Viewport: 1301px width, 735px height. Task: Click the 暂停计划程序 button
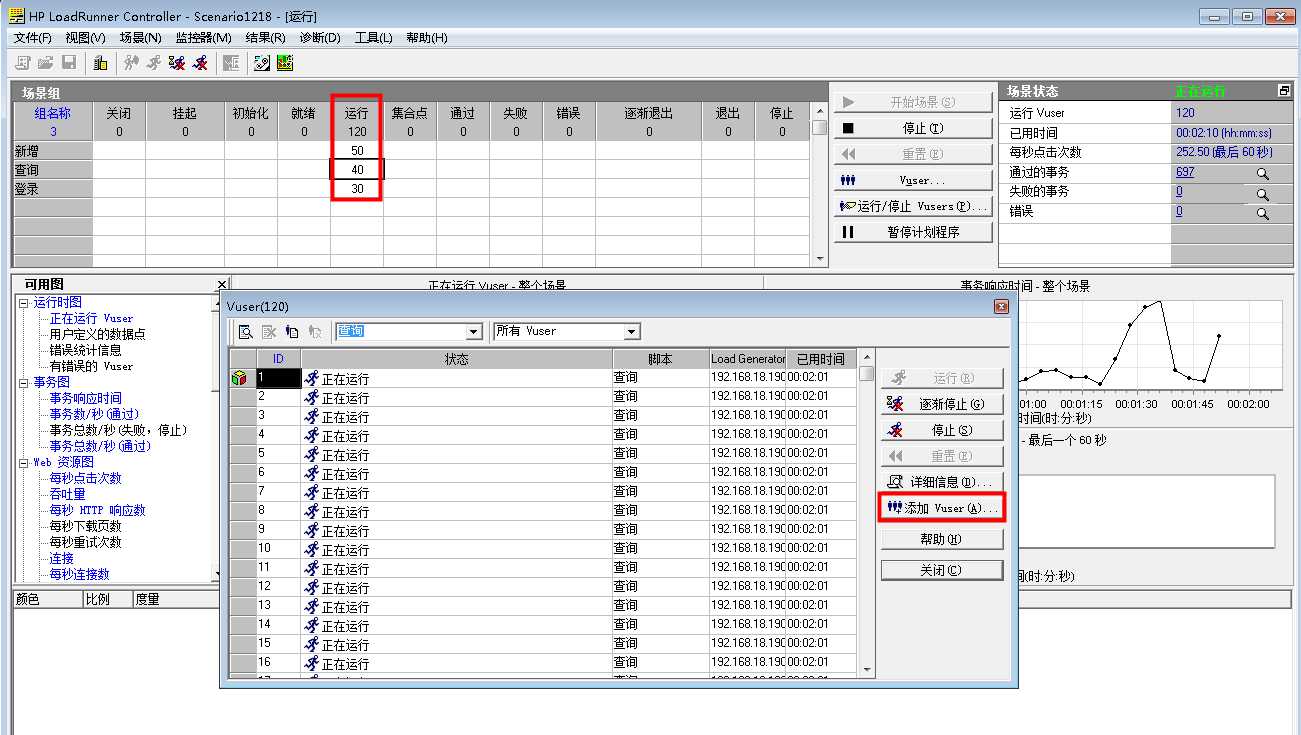click(913, 232)
